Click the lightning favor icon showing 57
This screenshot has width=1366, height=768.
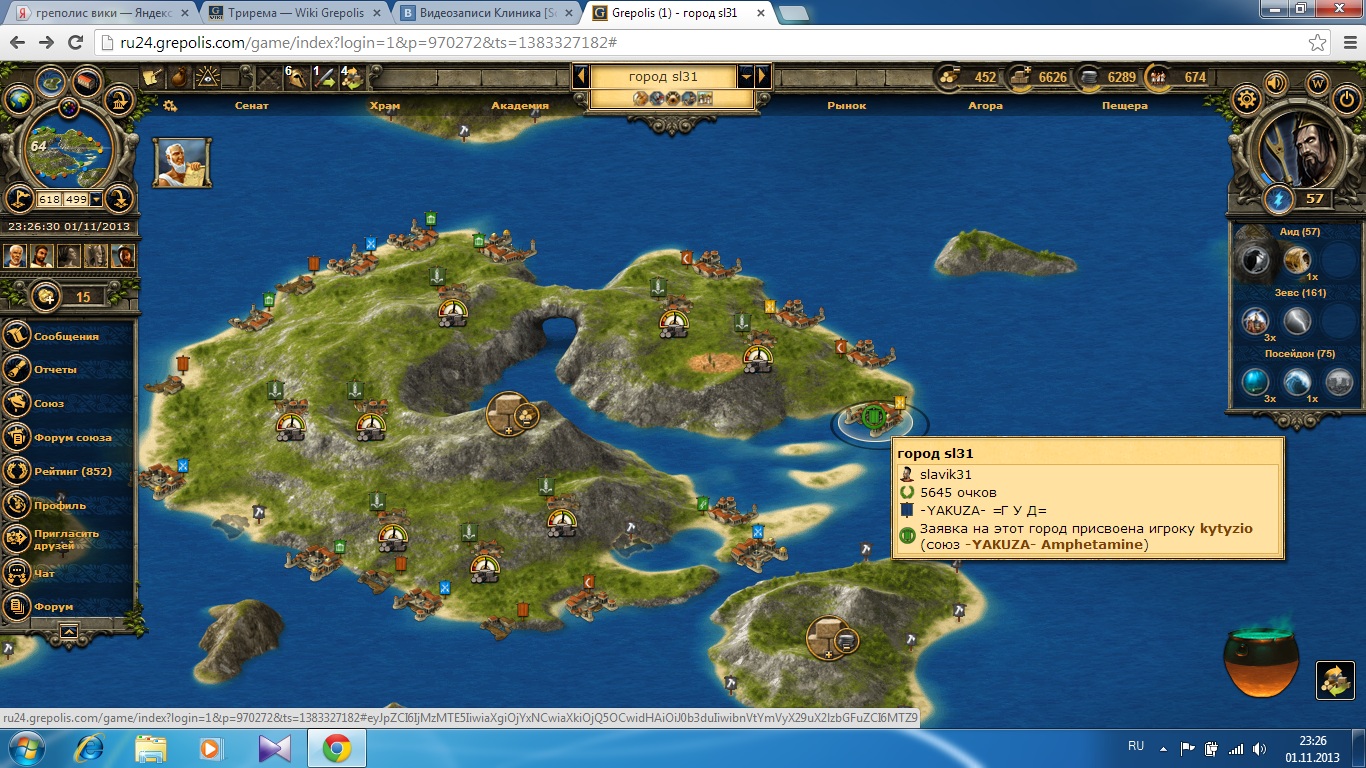coord(1278,198)
